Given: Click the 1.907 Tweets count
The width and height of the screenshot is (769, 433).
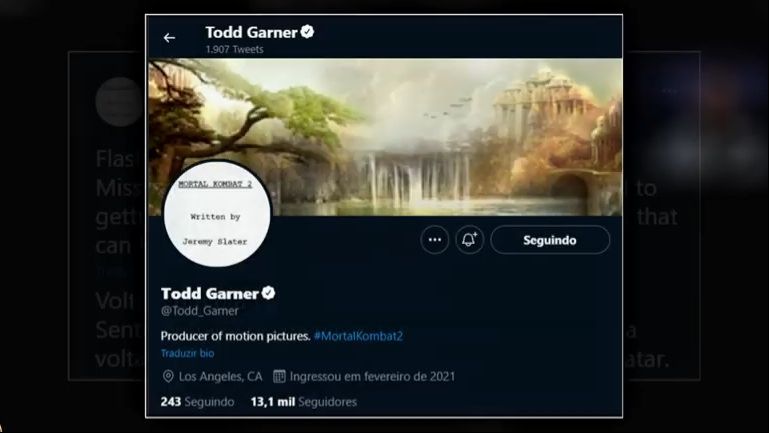Looking at the screenshot, I should 234,50.
